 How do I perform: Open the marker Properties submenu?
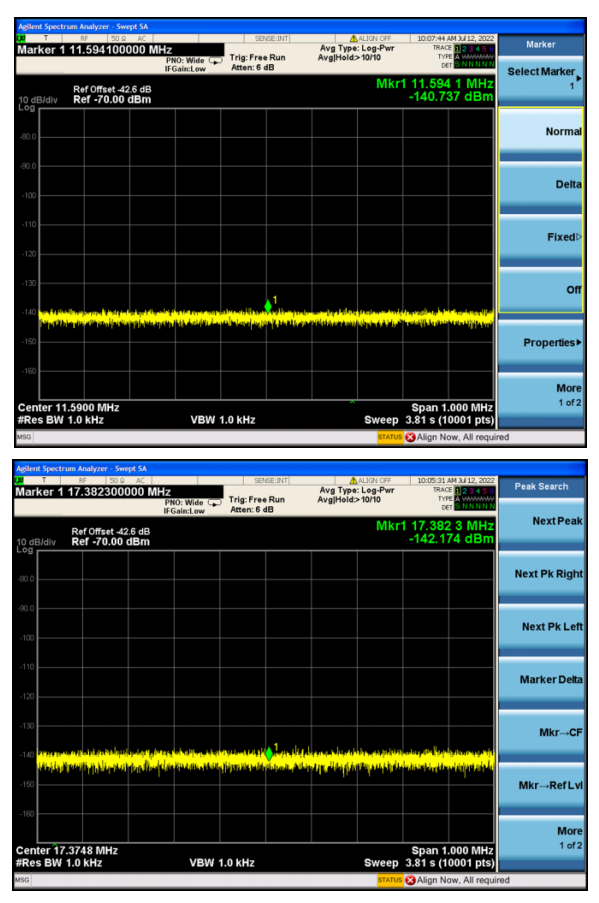pos(541,343)
